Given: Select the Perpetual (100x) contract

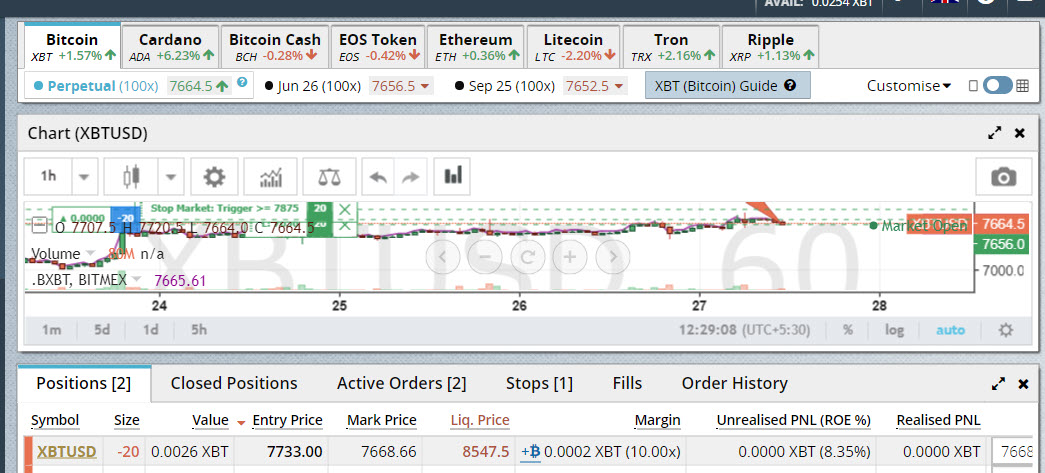Looking at the screenshot, I should coord(139,86).
